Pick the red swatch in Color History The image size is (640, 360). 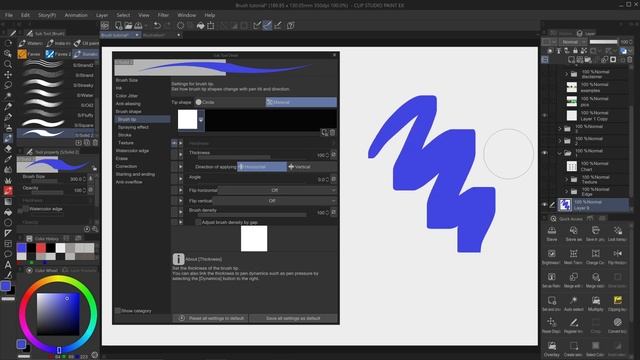click(x=41, y=248)
